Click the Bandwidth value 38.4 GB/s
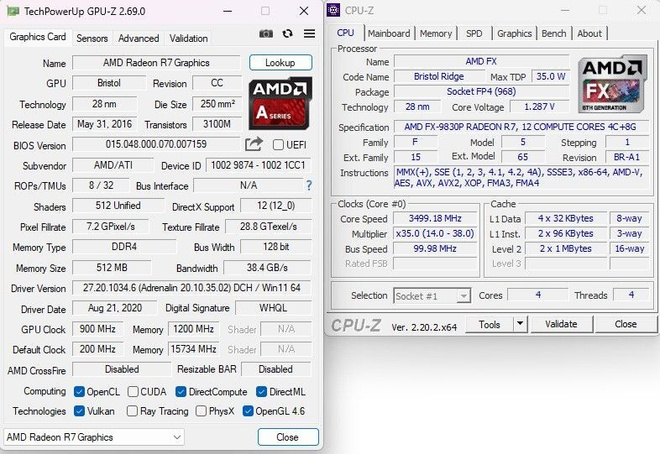Screen dimensions: 660x454 (x=267, y=268)
